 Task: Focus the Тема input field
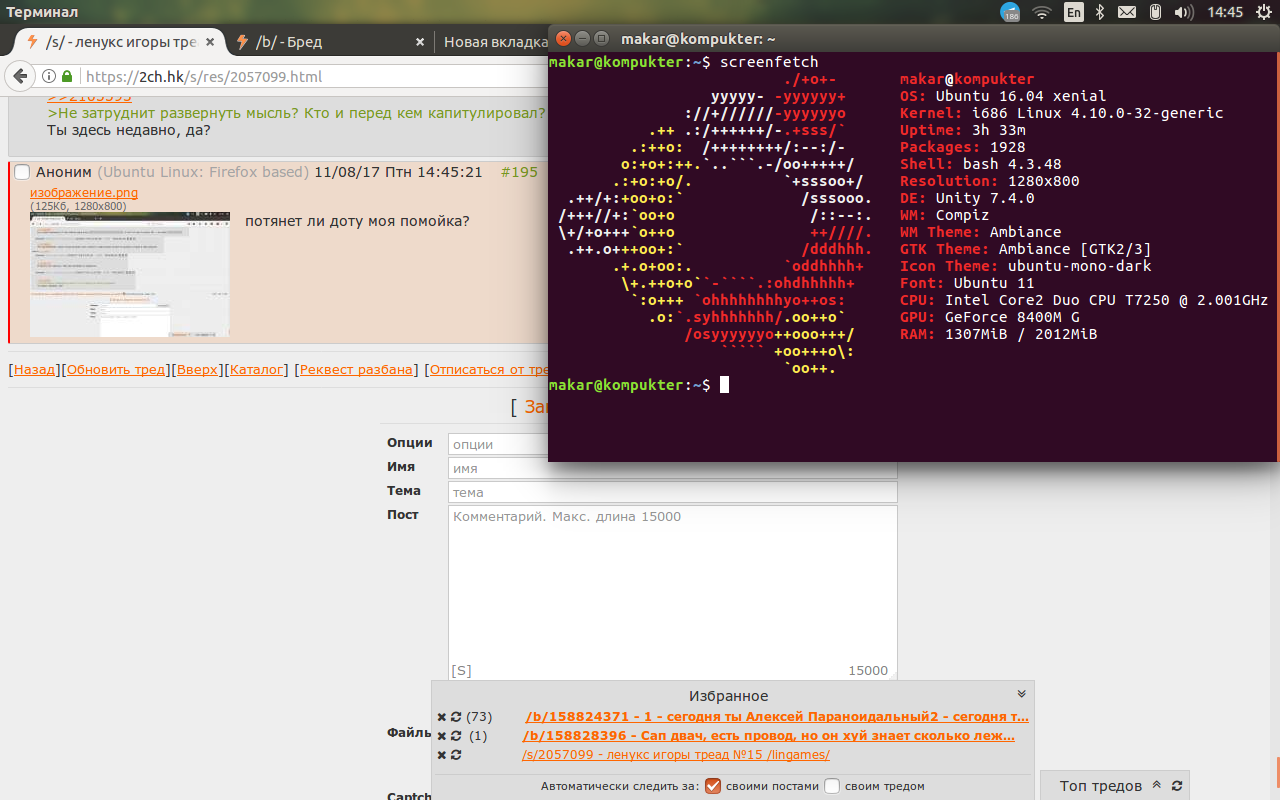(672, 492)
